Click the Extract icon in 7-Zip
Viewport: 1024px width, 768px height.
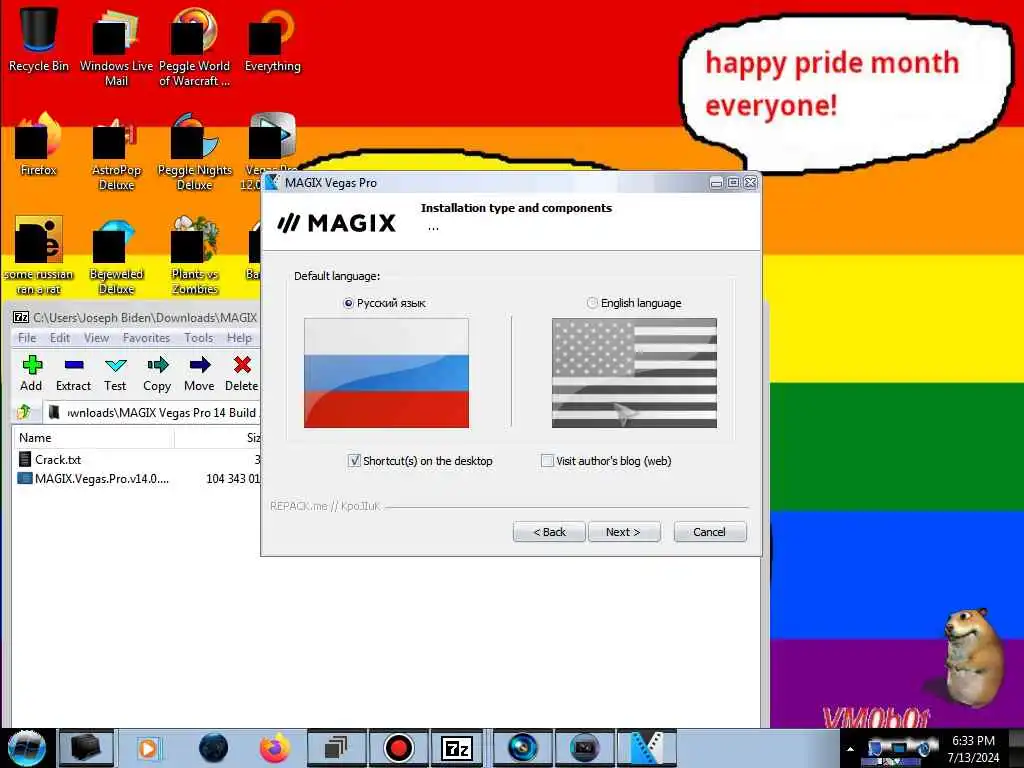pos(73,374)
